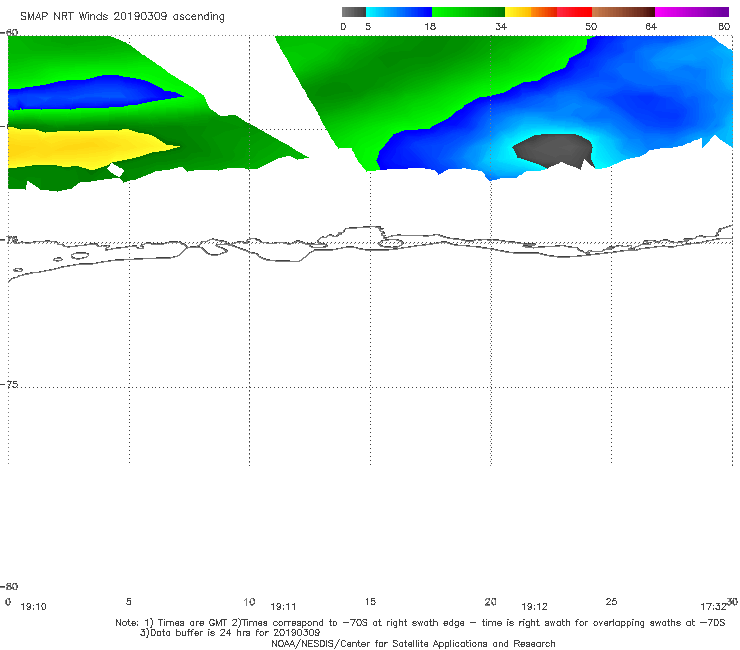Click the magenta 64-80 colorbar segment
740x650 pixels.
(x=692, y=12)
